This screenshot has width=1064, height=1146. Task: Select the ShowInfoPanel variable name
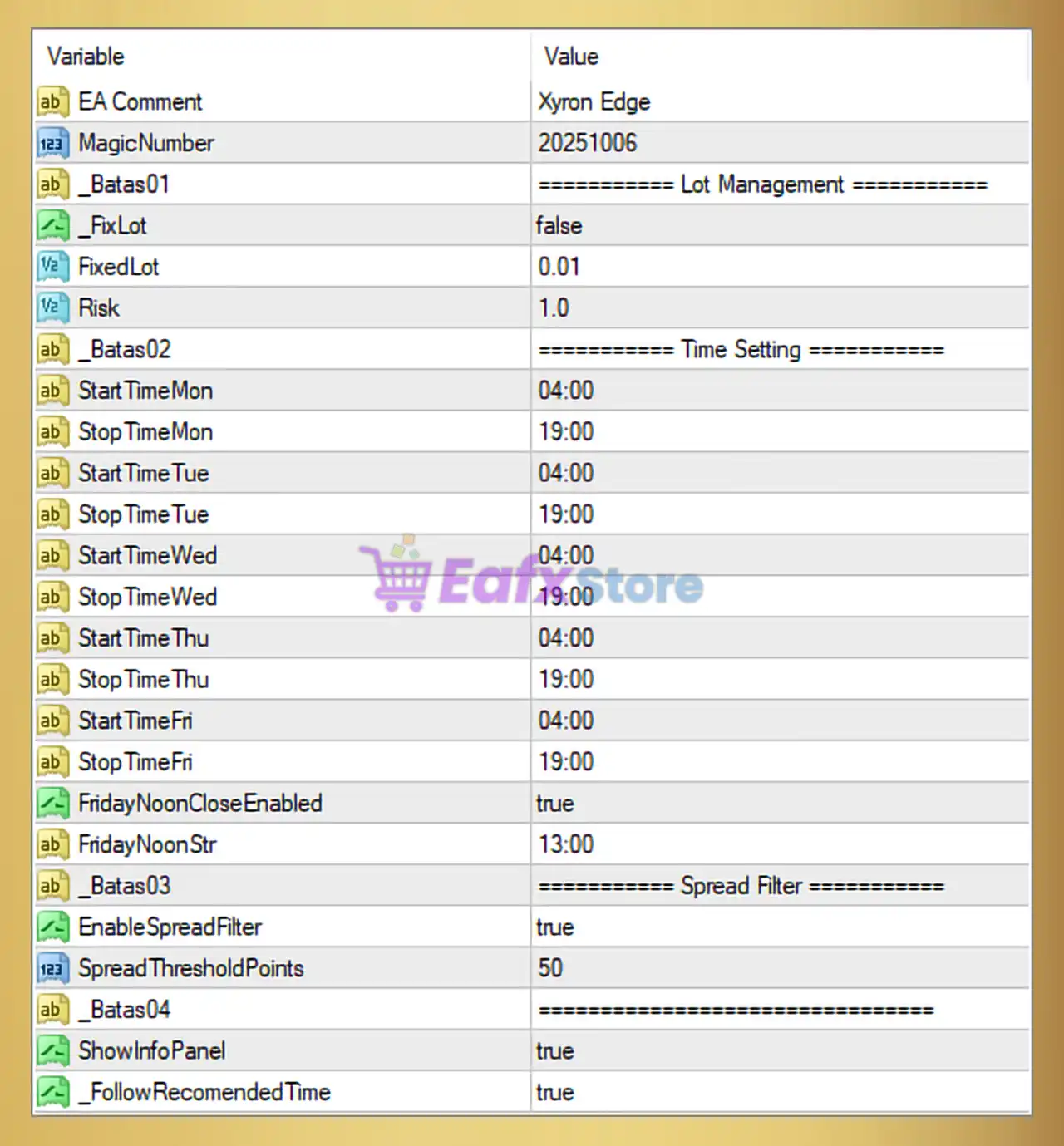coord(151,1050)
